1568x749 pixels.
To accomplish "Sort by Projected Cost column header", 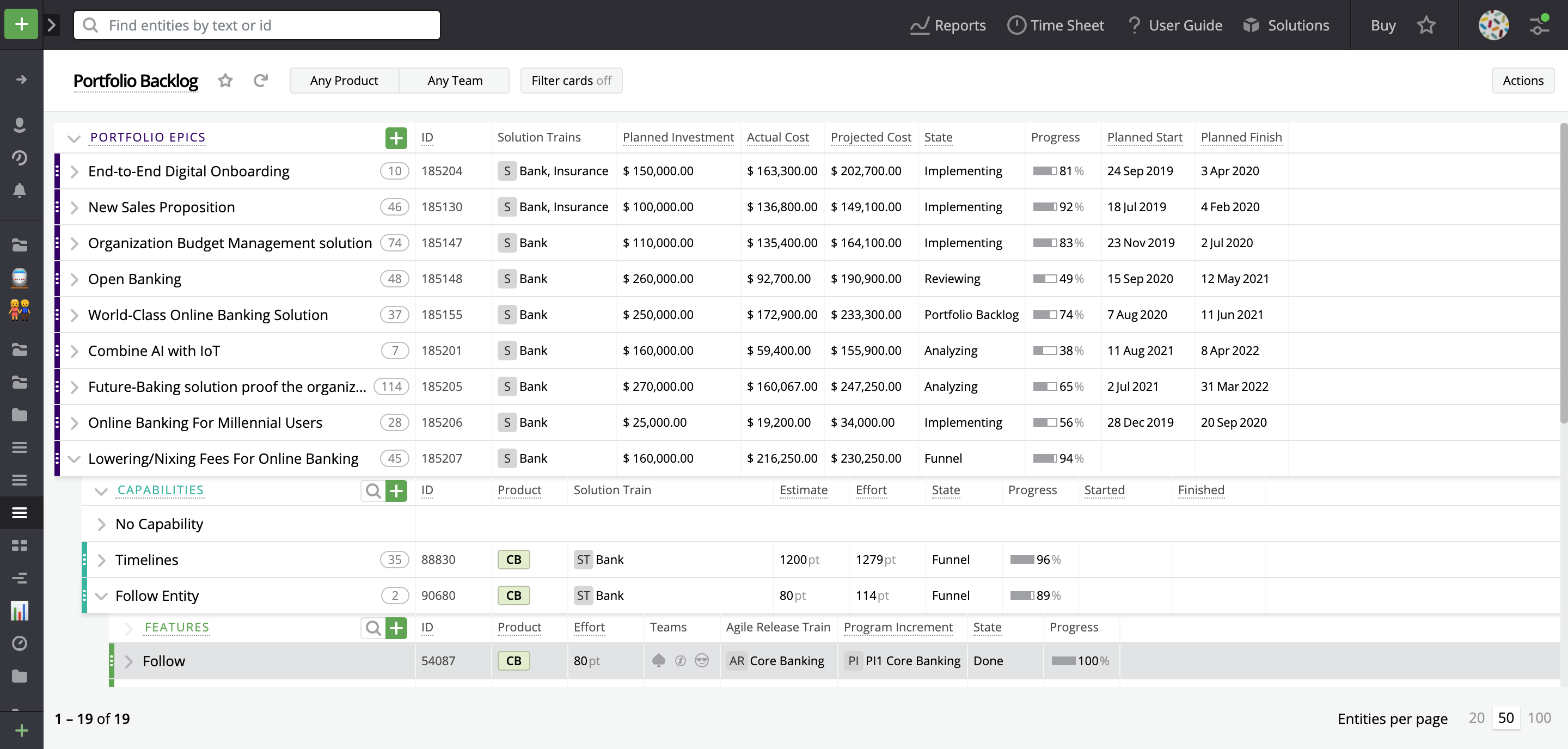I will pyautogui.click(x=871, y=138).
